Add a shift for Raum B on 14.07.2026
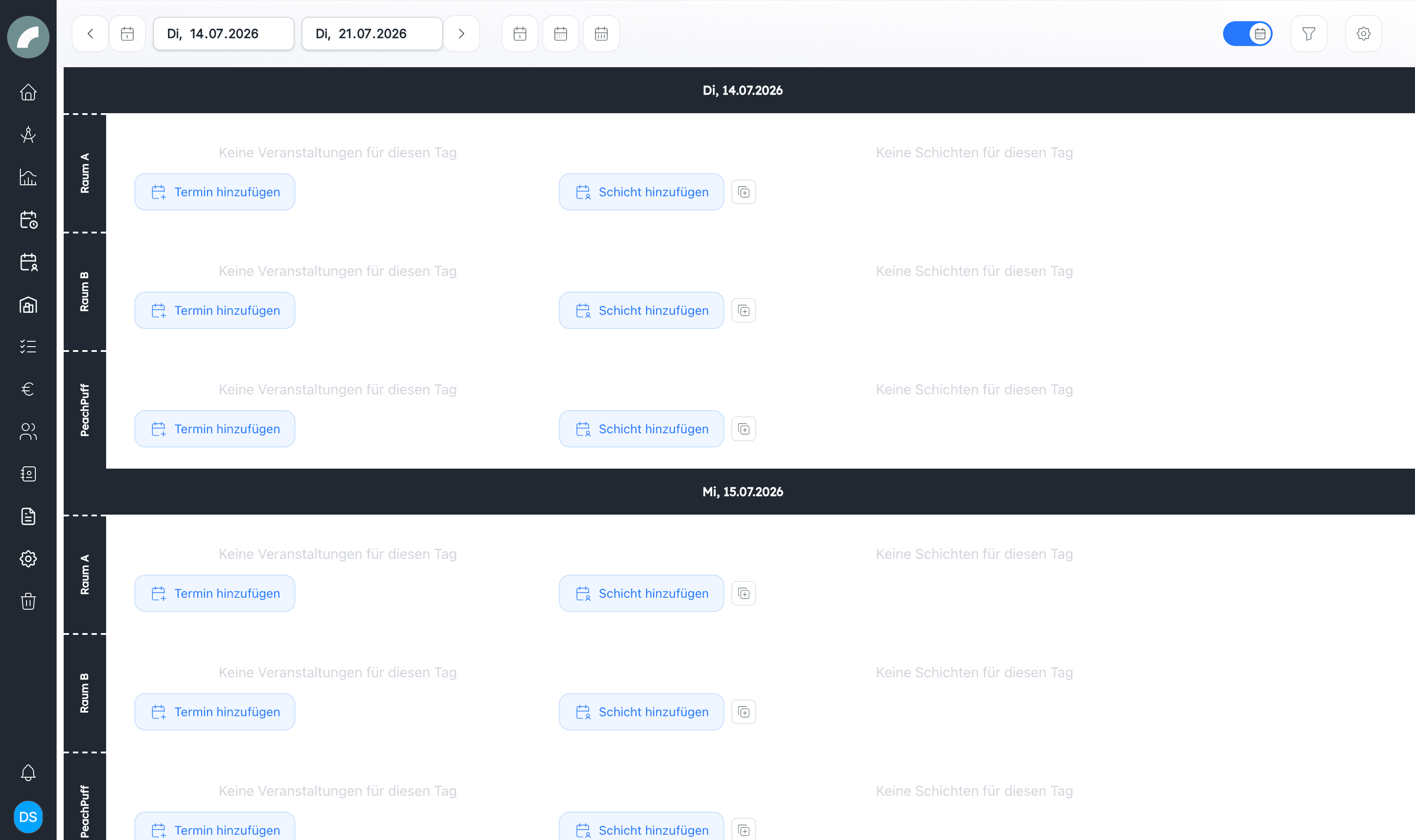This screenshot has width=1415, height=840. pyautogui.click(x=641, y=310)
